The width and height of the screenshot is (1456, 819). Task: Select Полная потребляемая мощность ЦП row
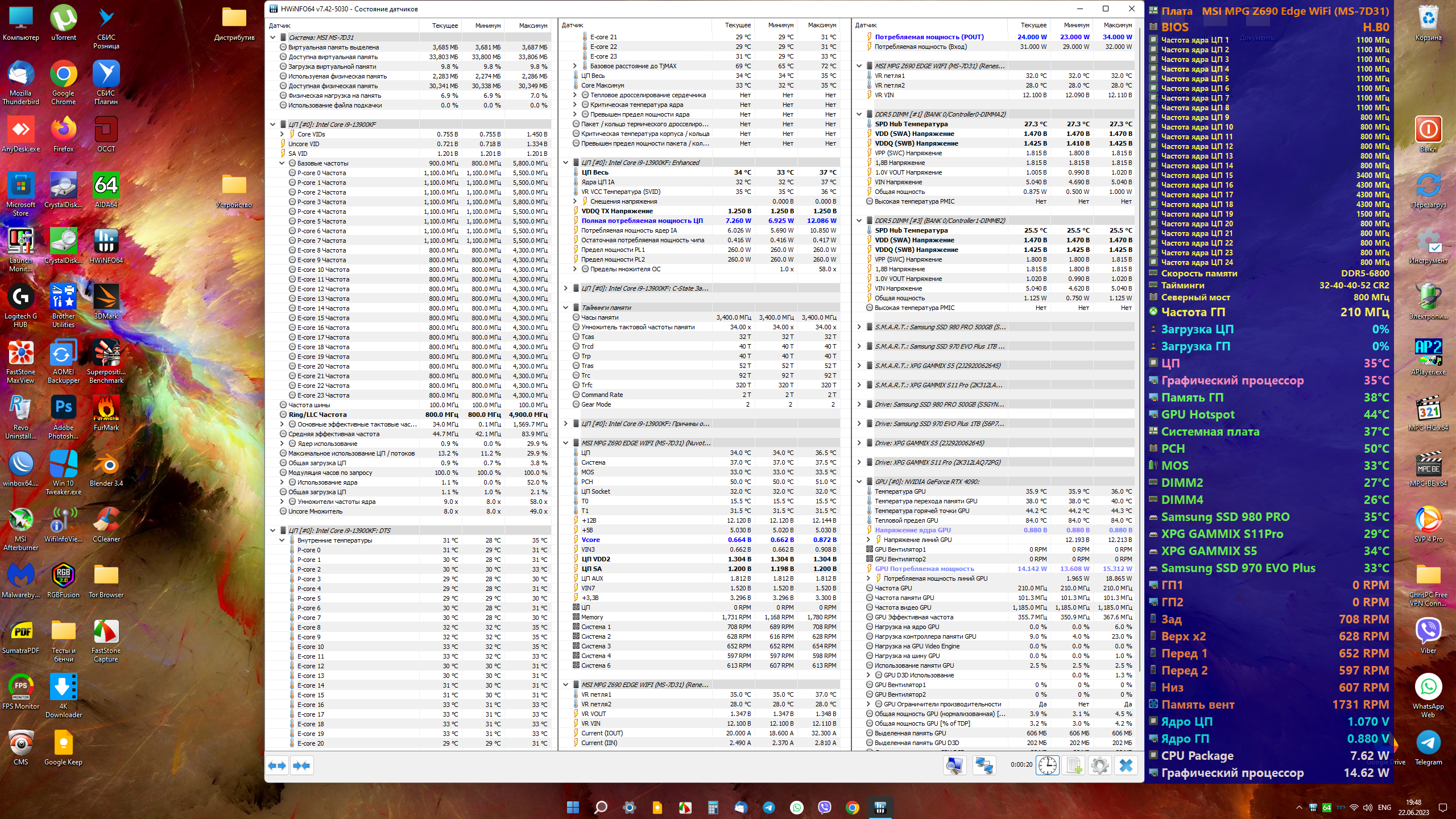[x=642, y=221]
